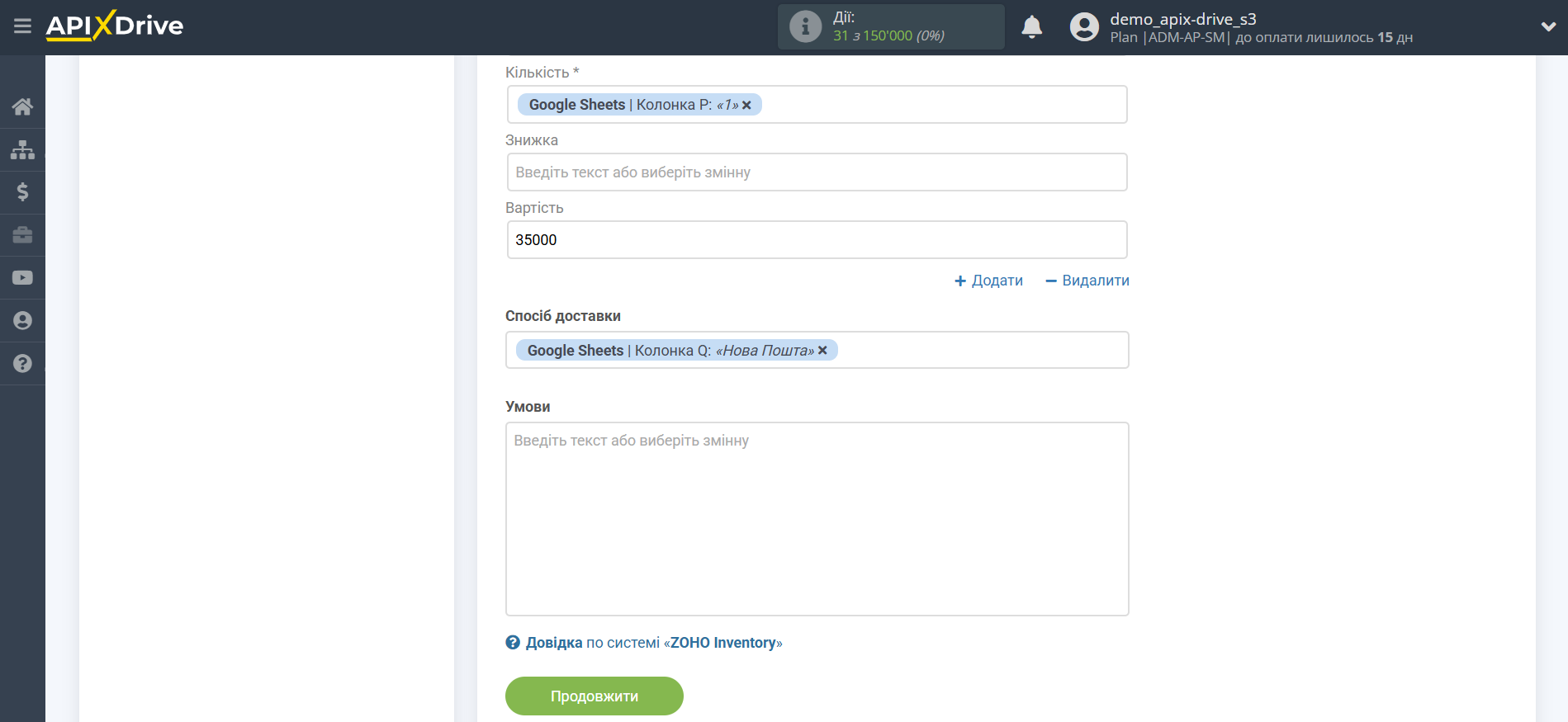The width and height of the screenshot is (1568, 722).
Task: Remove the Колонка P variable tag
Action: (x=746, y=105)
